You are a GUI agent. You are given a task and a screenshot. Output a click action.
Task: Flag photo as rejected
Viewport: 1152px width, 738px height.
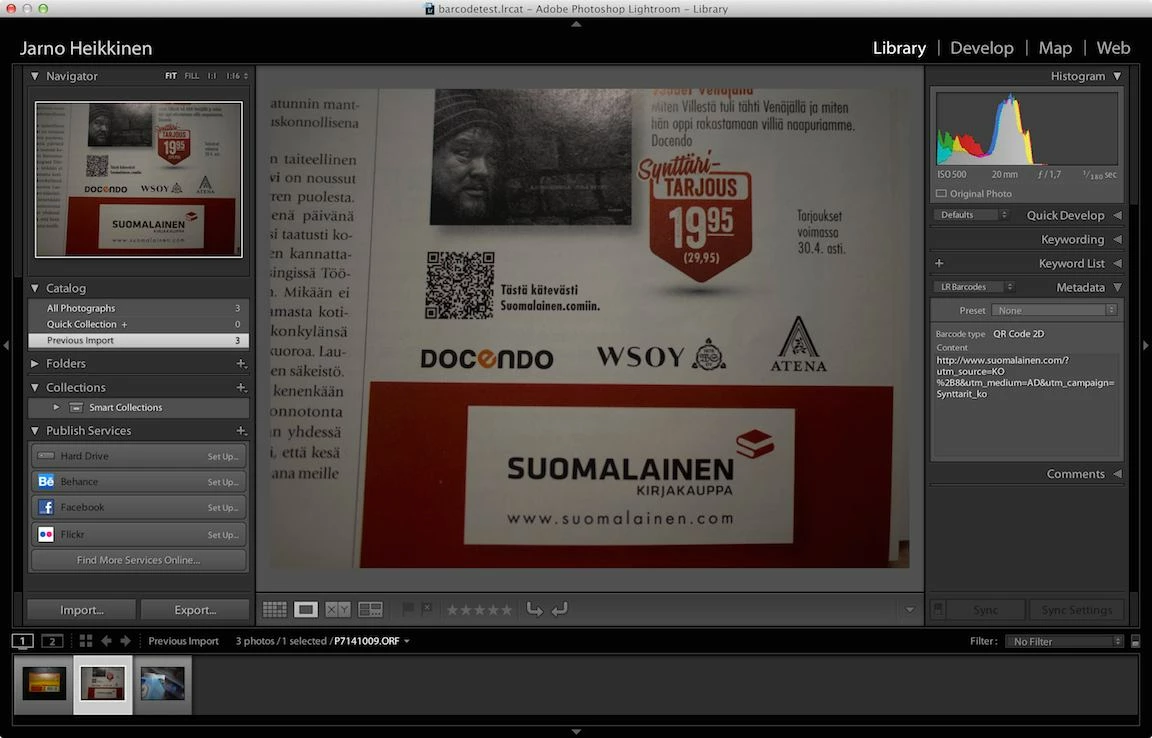tap(426, 609)
